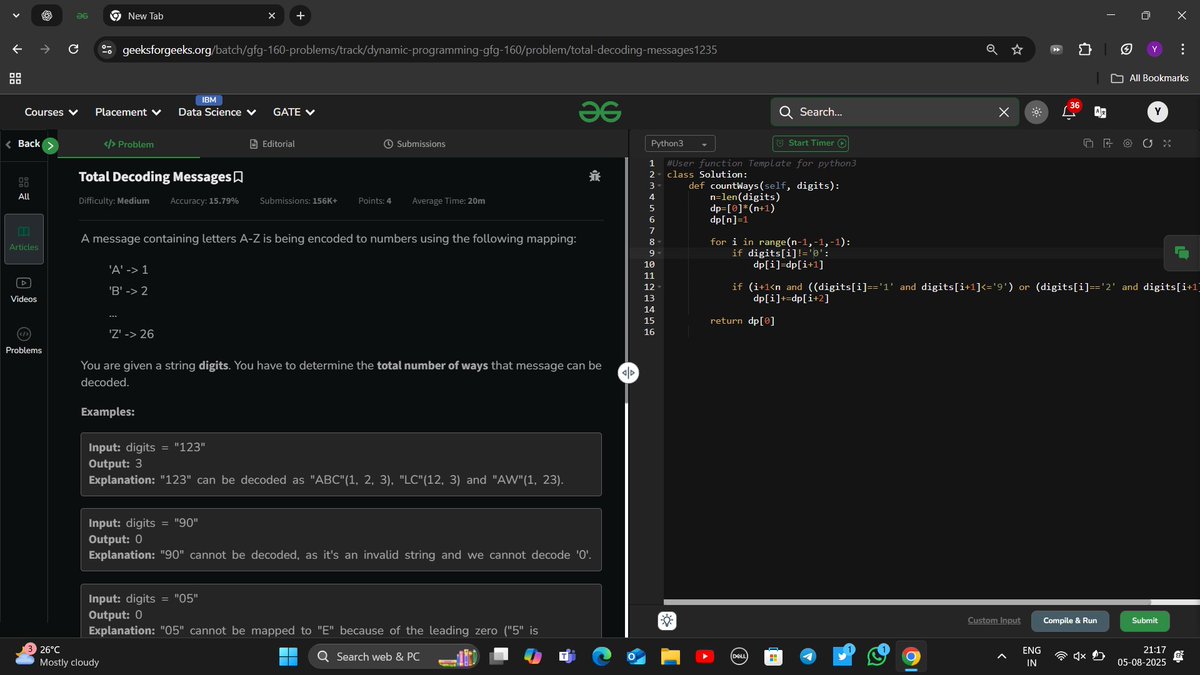This screenshot has width=1200, height=675.
Task: Click the GeeksforGeeks logo
Action: pyautogui.click(x=600, y=113)
